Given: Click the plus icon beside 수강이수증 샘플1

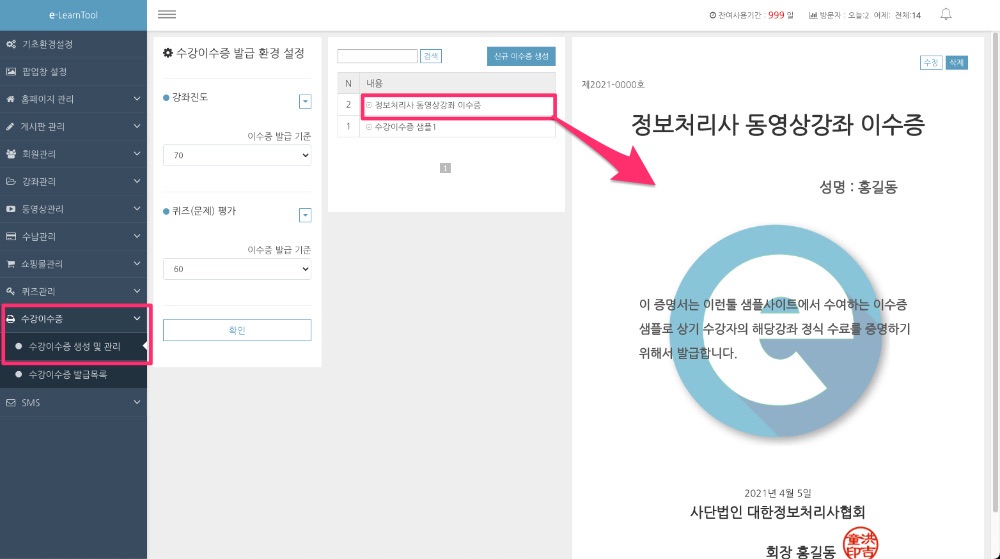Looking at the screenshot, I should click(x=369, y=127).
